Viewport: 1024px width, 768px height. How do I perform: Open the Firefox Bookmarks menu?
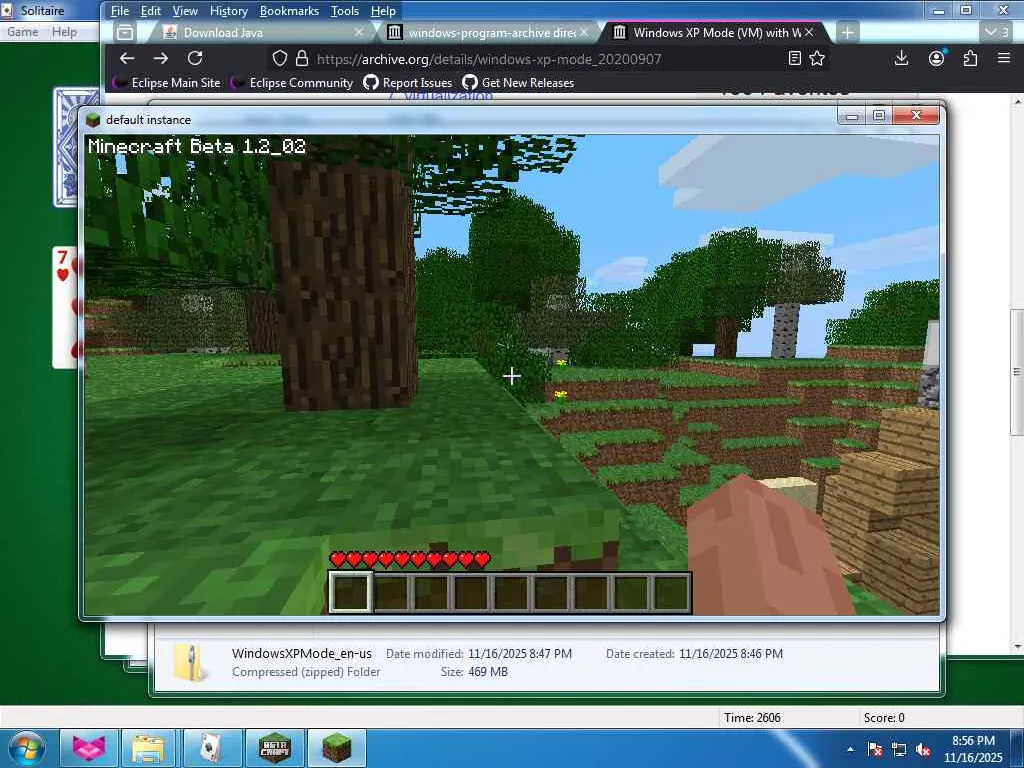point(289,11)
